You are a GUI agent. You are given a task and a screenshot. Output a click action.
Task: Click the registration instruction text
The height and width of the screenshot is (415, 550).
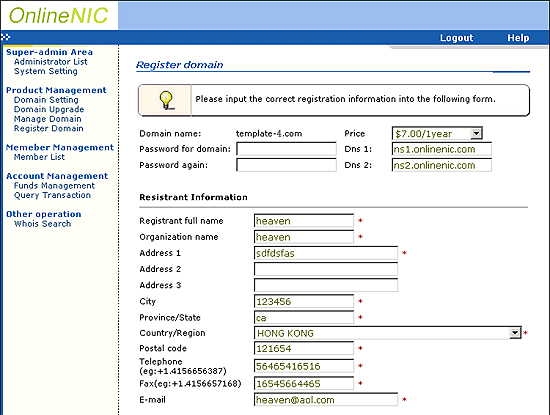coord(346,99)
